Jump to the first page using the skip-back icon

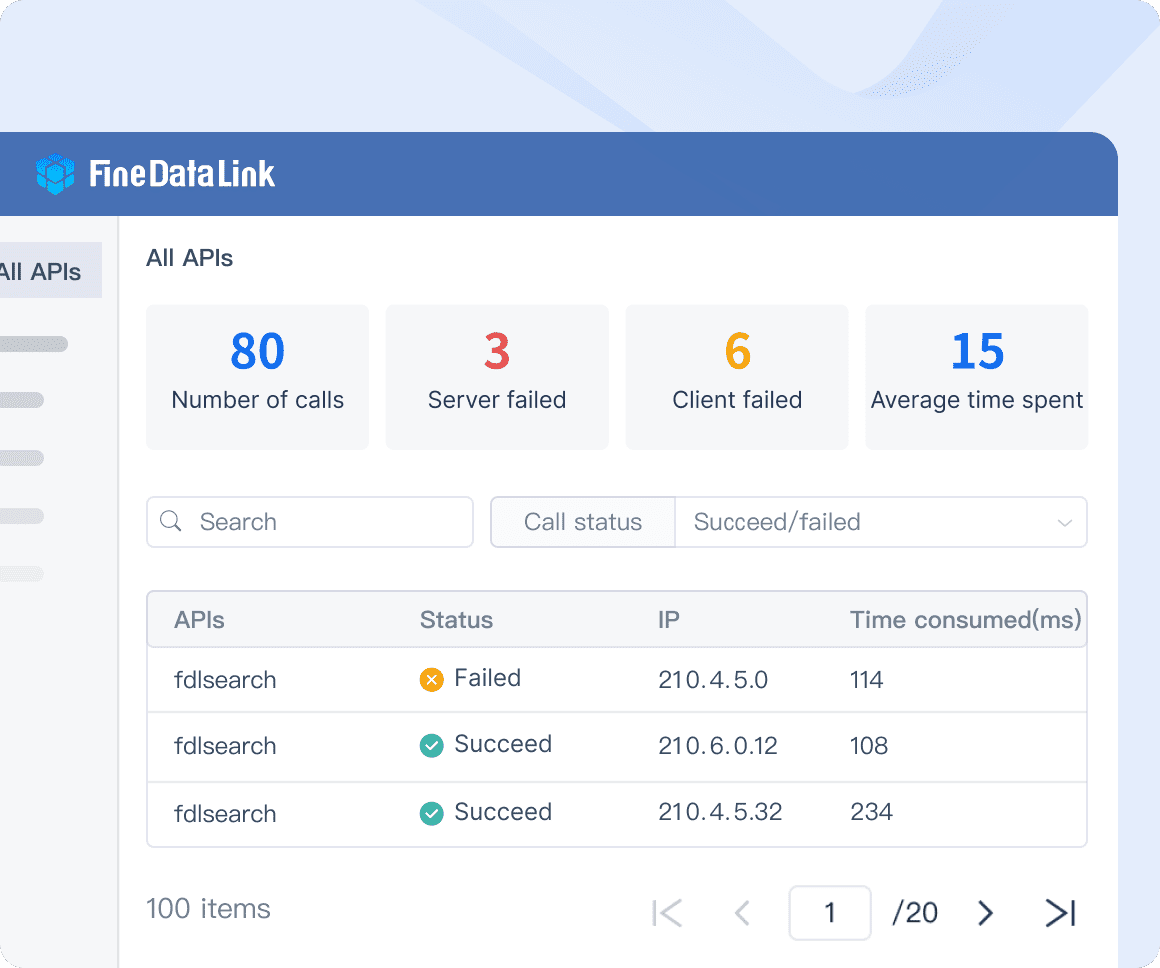click(667, 912)
